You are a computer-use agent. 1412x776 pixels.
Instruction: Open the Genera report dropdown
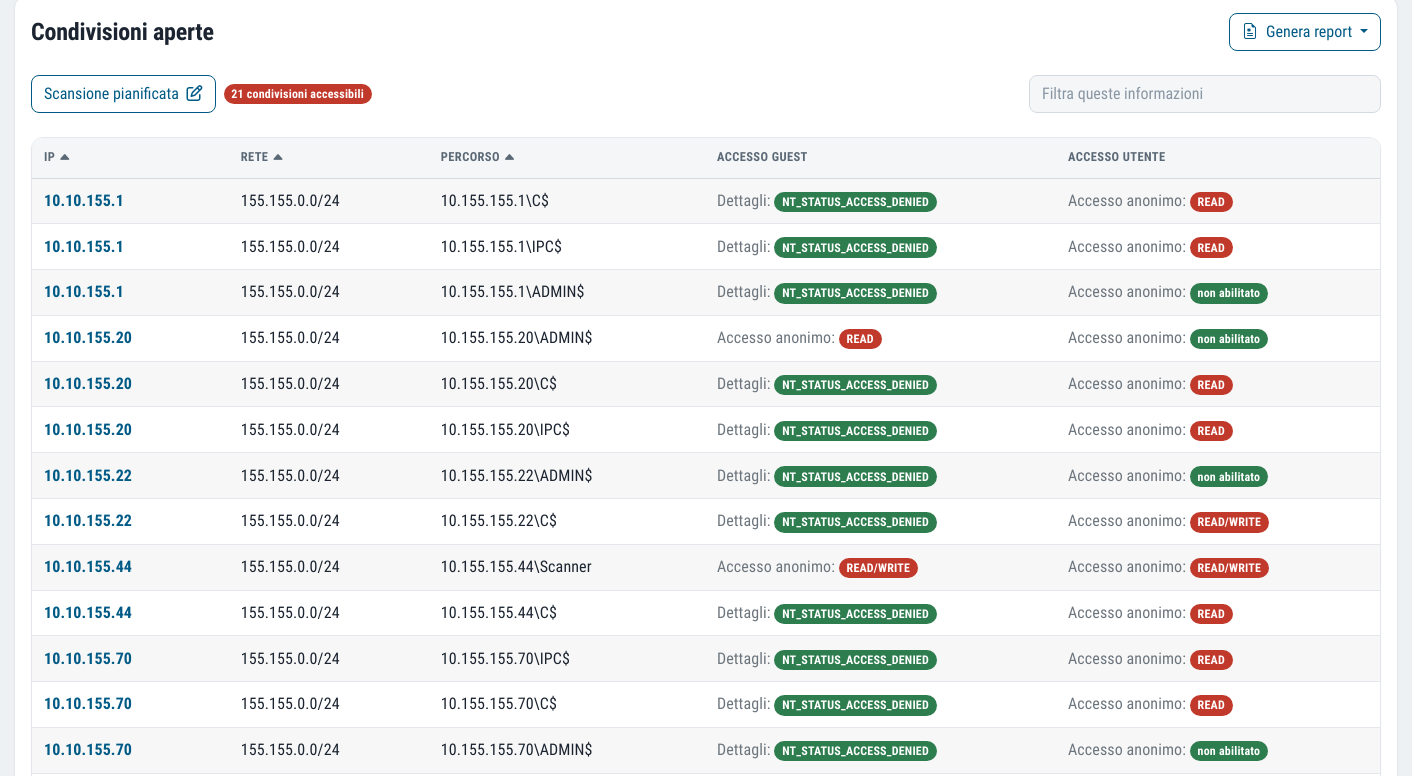coord(1304,32)
